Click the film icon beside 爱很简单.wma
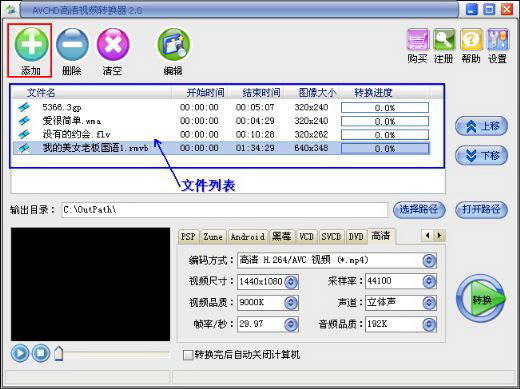Image resolution: width=520 pixels, height=389 pixels. 24,121
